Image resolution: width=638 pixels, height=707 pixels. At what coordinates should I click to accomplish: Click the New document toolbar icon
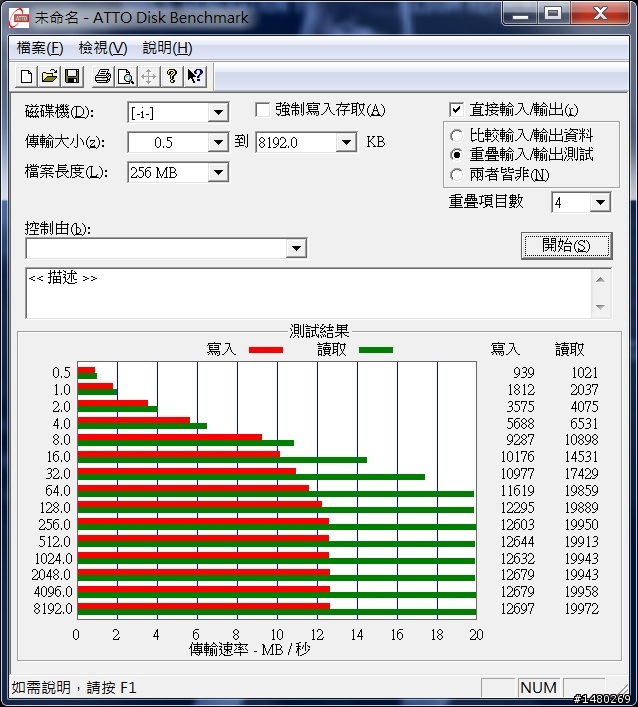pos(26,76)
